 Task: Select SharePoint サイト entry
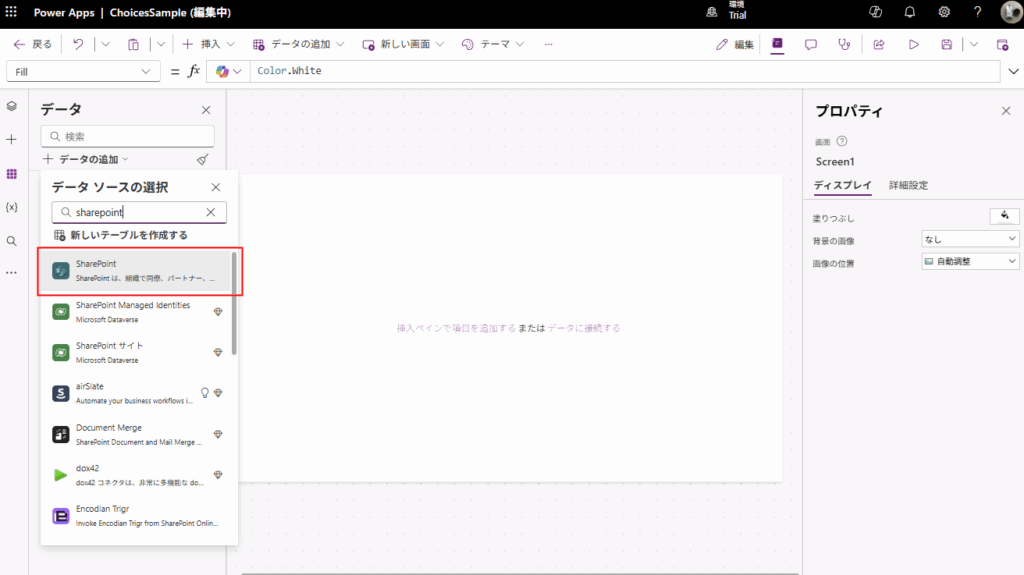(x=136, y=352)
